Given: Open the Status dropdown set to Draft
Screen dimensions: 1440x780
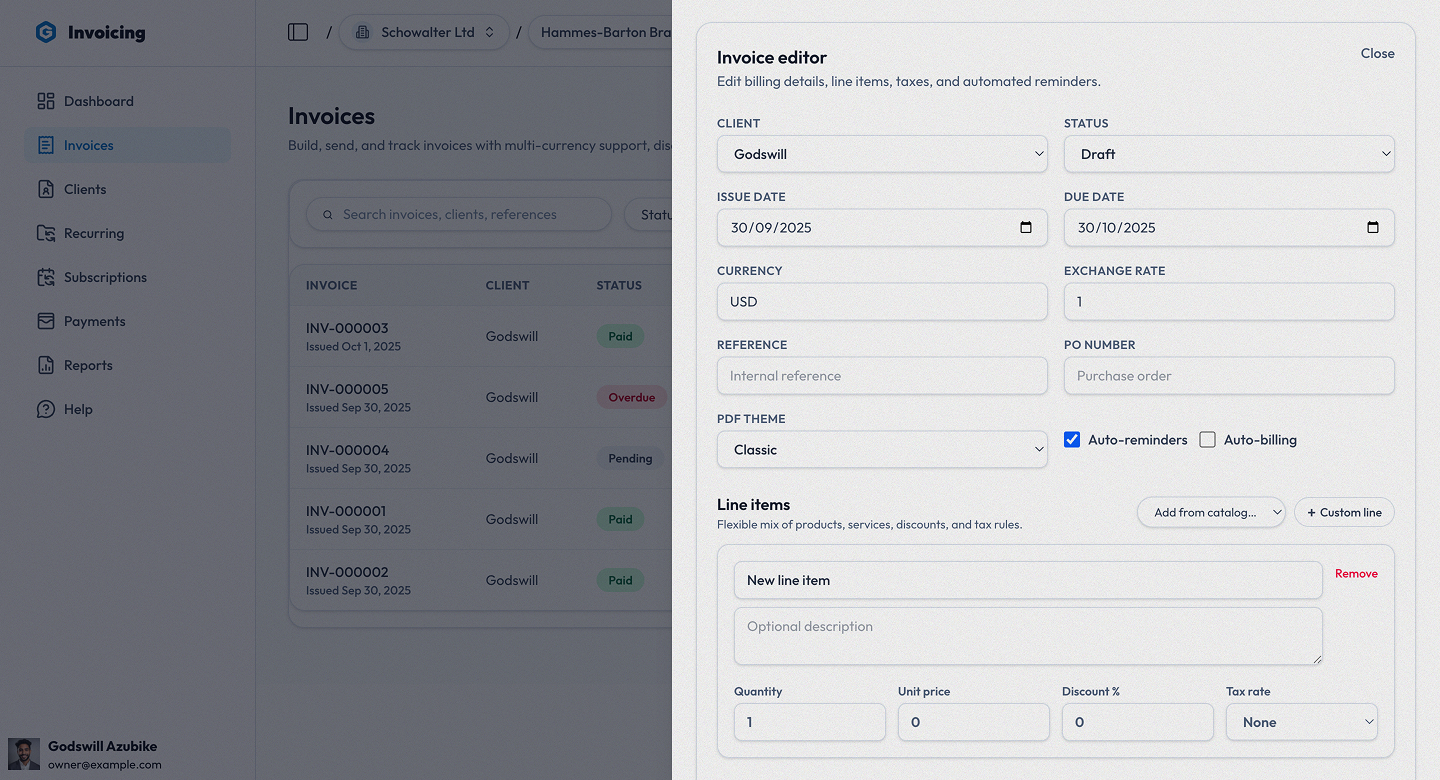Looking at the screenshot, I should [x=1229, y=154].
